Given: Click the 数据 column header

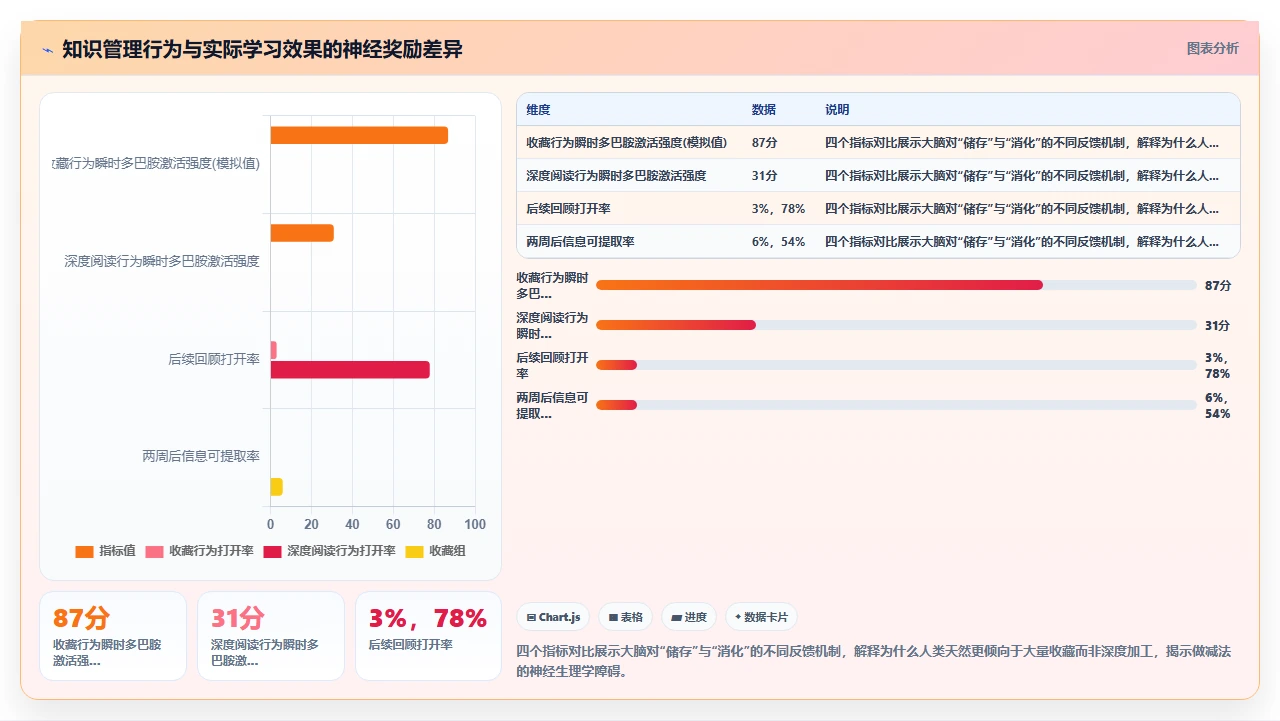Looking at the screenshot, I should (764, 110).
